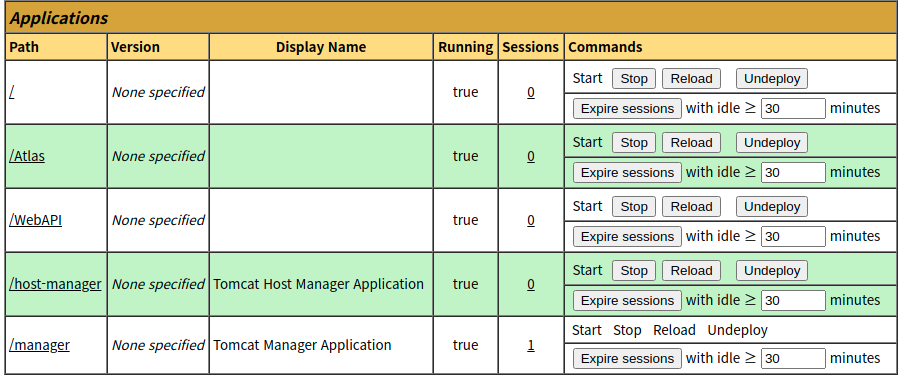Click disabled "Start" text in /Atlas row
The image size is (901, 378).
(587, 142)
